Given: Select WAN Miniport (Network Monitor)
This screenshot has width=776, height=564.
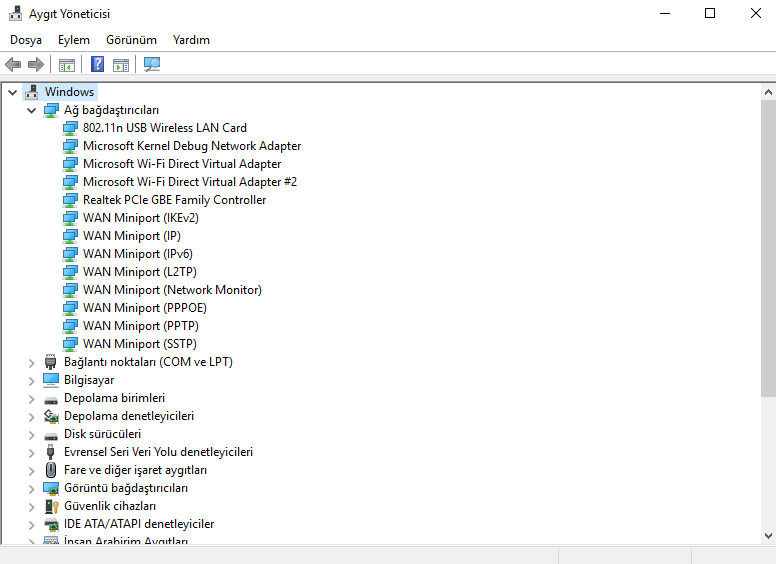Looking at the screenshot, I should point(172,290).
